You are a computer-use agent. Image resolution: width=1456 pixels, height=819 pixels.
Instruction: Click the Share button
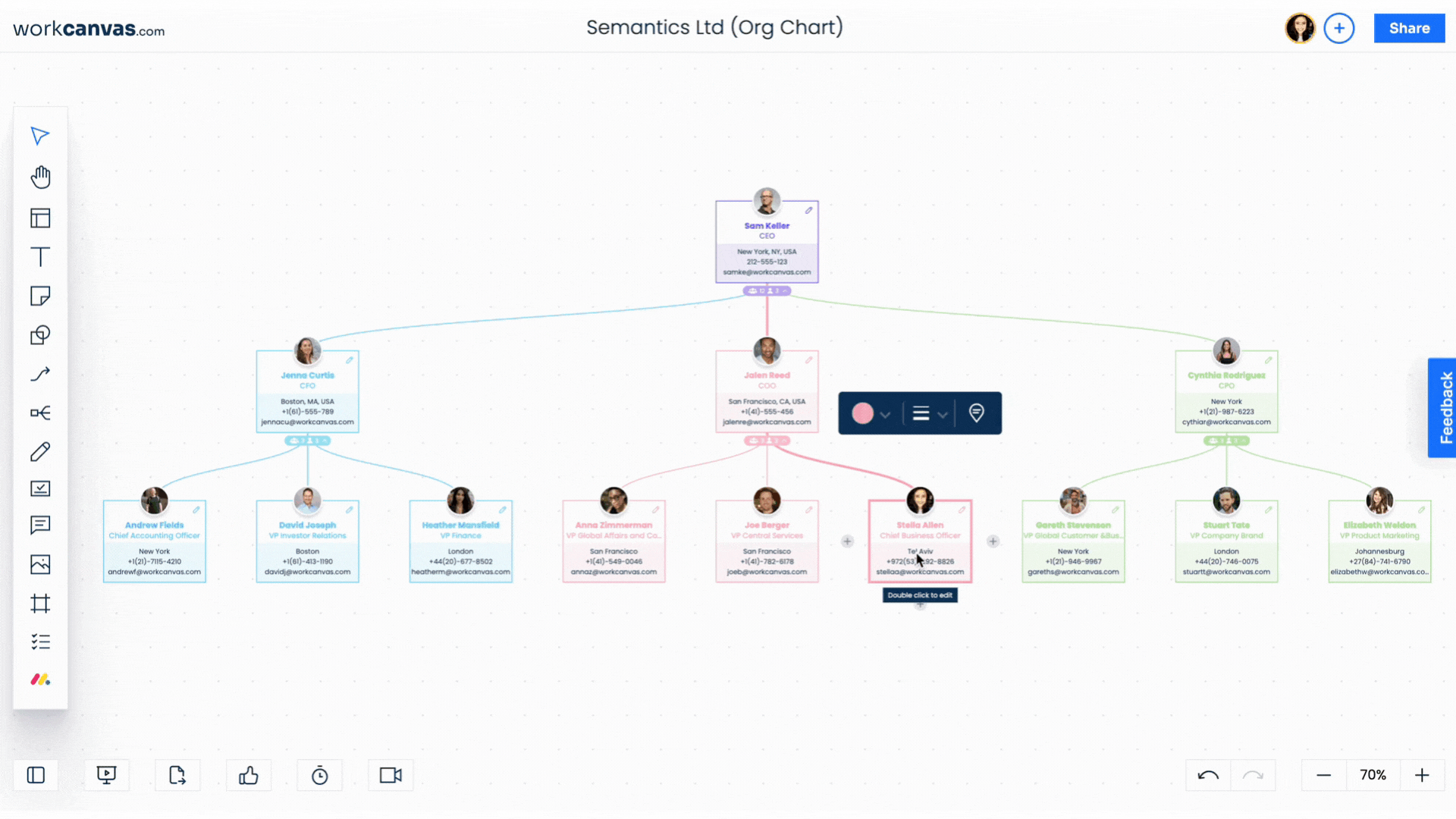pyautogui.click(x=1409, y=28)
